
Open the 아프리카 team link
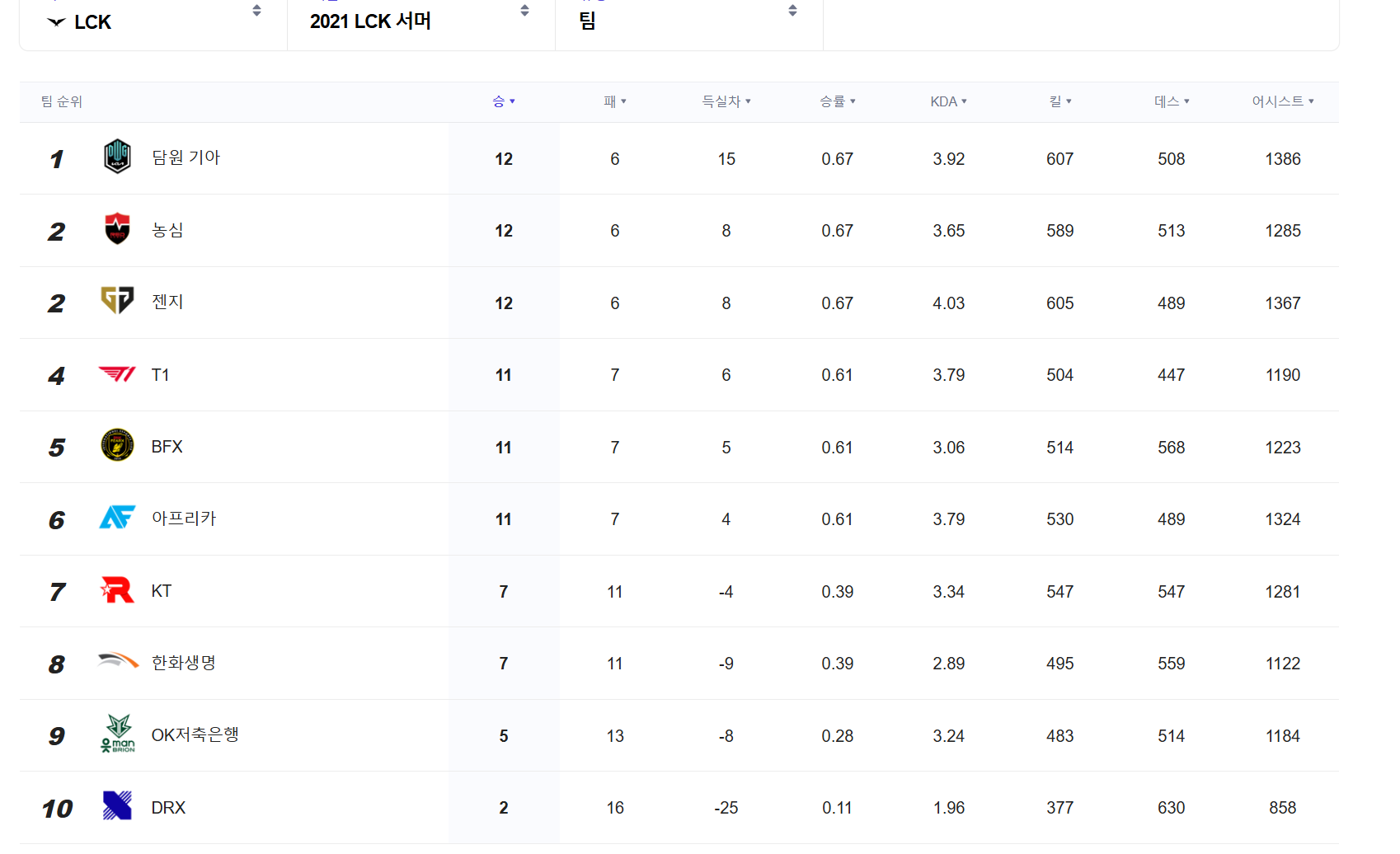[184, 518]
